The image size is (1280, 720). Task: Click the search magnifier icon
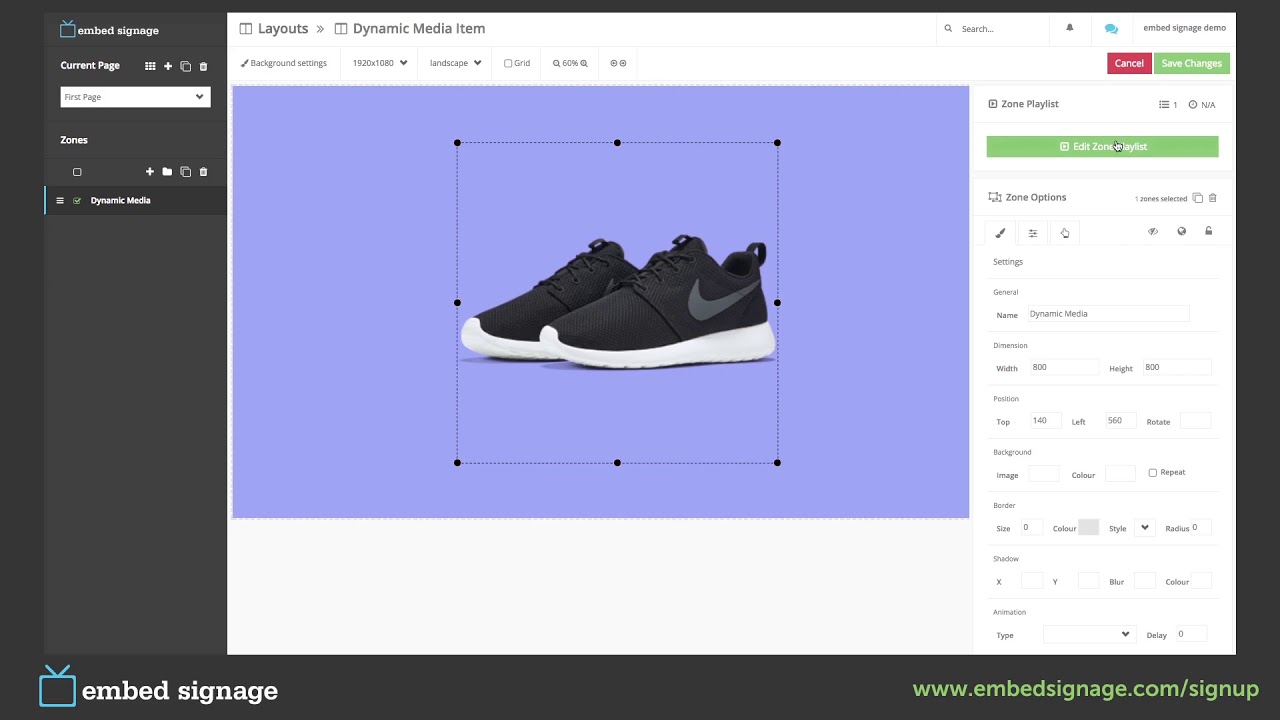point(949,29)
